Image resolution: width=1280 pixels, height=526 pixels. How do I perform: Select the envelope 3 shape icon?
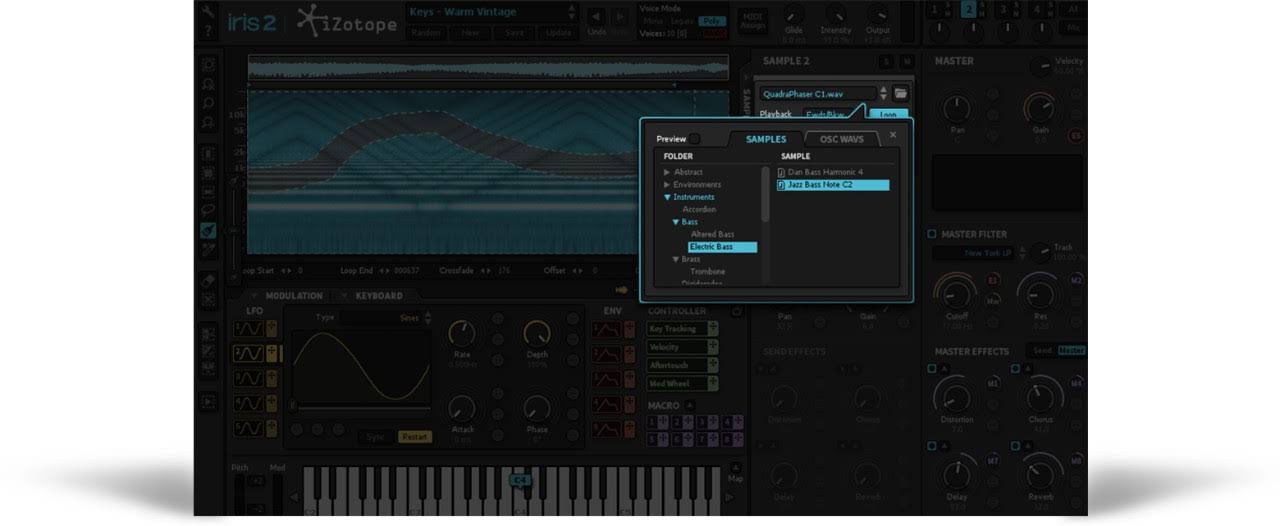[604, 379]
